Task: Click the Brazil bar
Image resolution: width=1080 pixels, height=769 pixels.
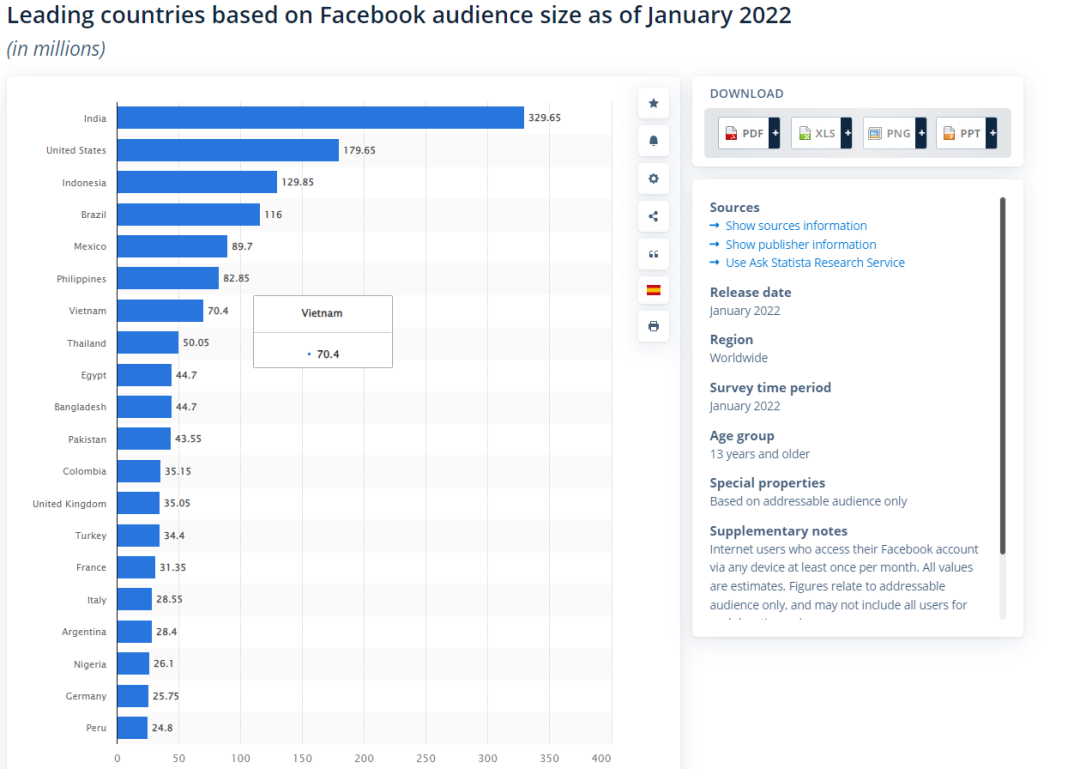Action: pos(189,214)
